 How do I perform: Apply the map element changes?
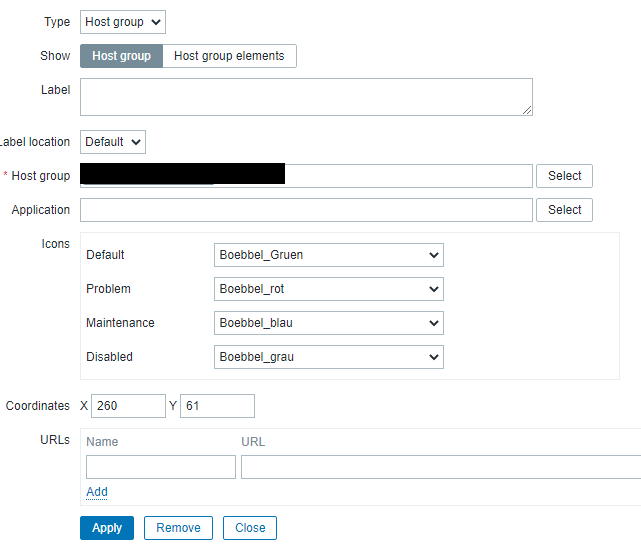pos(107,528)
